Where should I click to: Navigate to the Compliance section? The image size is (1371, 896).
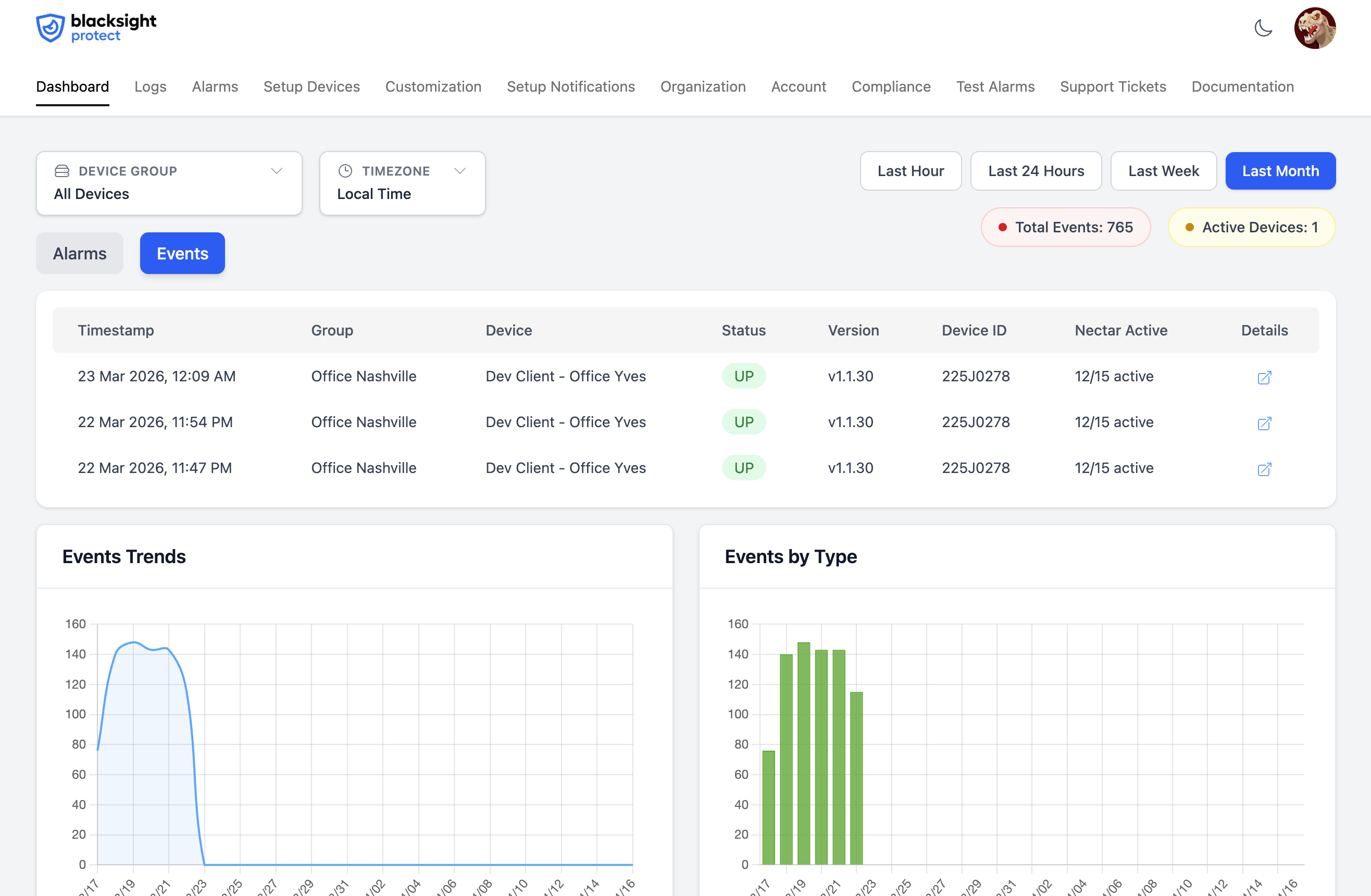[x=891, y=86]
